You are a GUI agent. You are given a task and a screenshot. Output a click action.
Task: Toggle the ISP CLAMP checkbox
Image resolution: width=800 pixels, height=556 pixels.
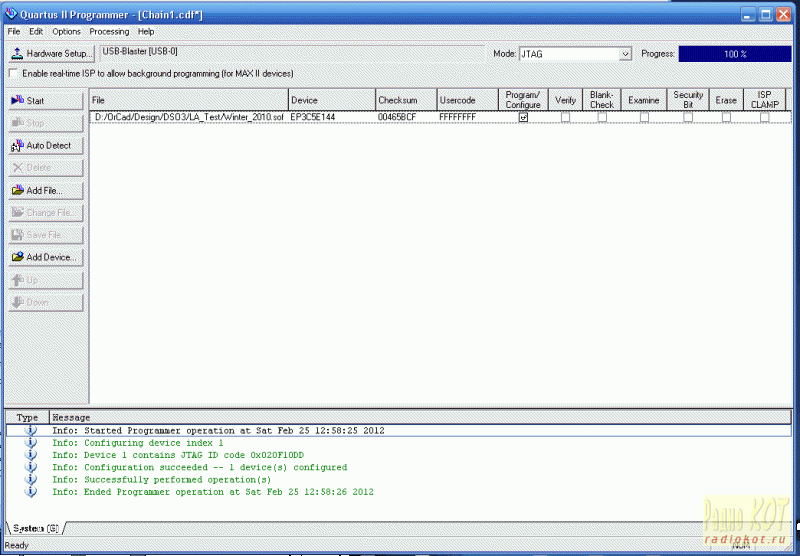(x=764, y=117)
